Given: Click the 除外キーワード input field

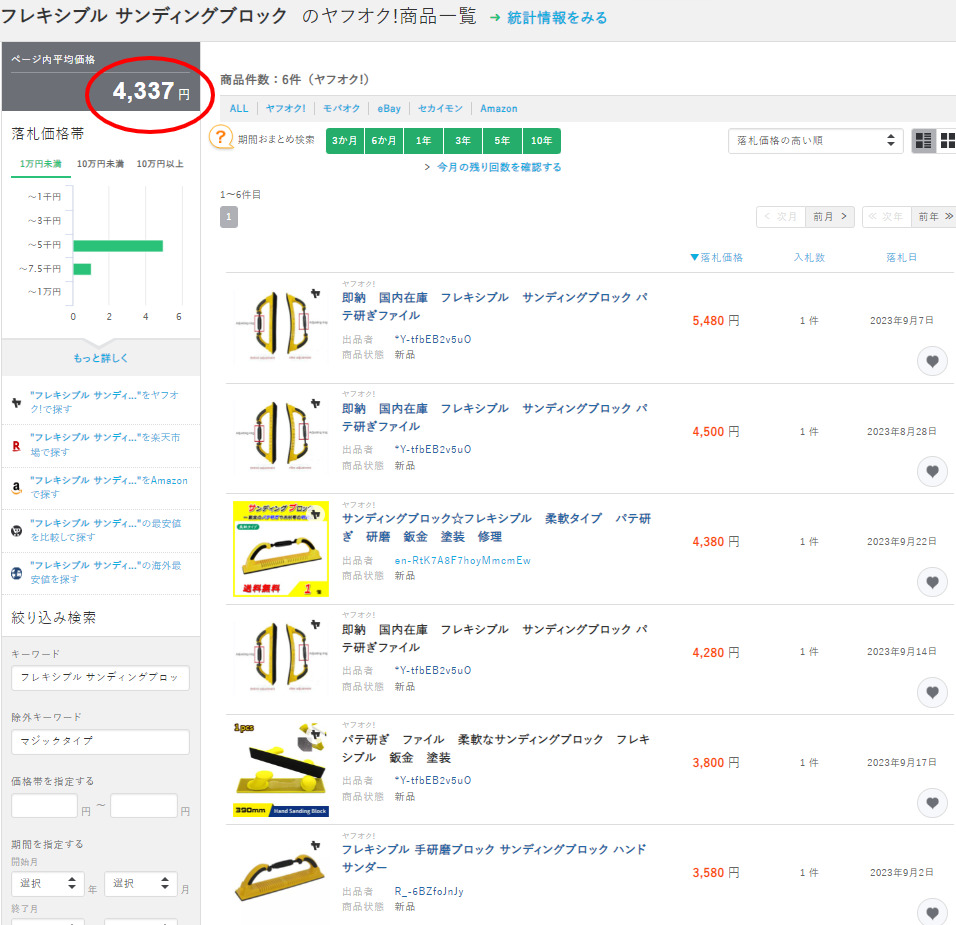Looking at the screenshot, I should pyautogui.click(x=100, y=741).
